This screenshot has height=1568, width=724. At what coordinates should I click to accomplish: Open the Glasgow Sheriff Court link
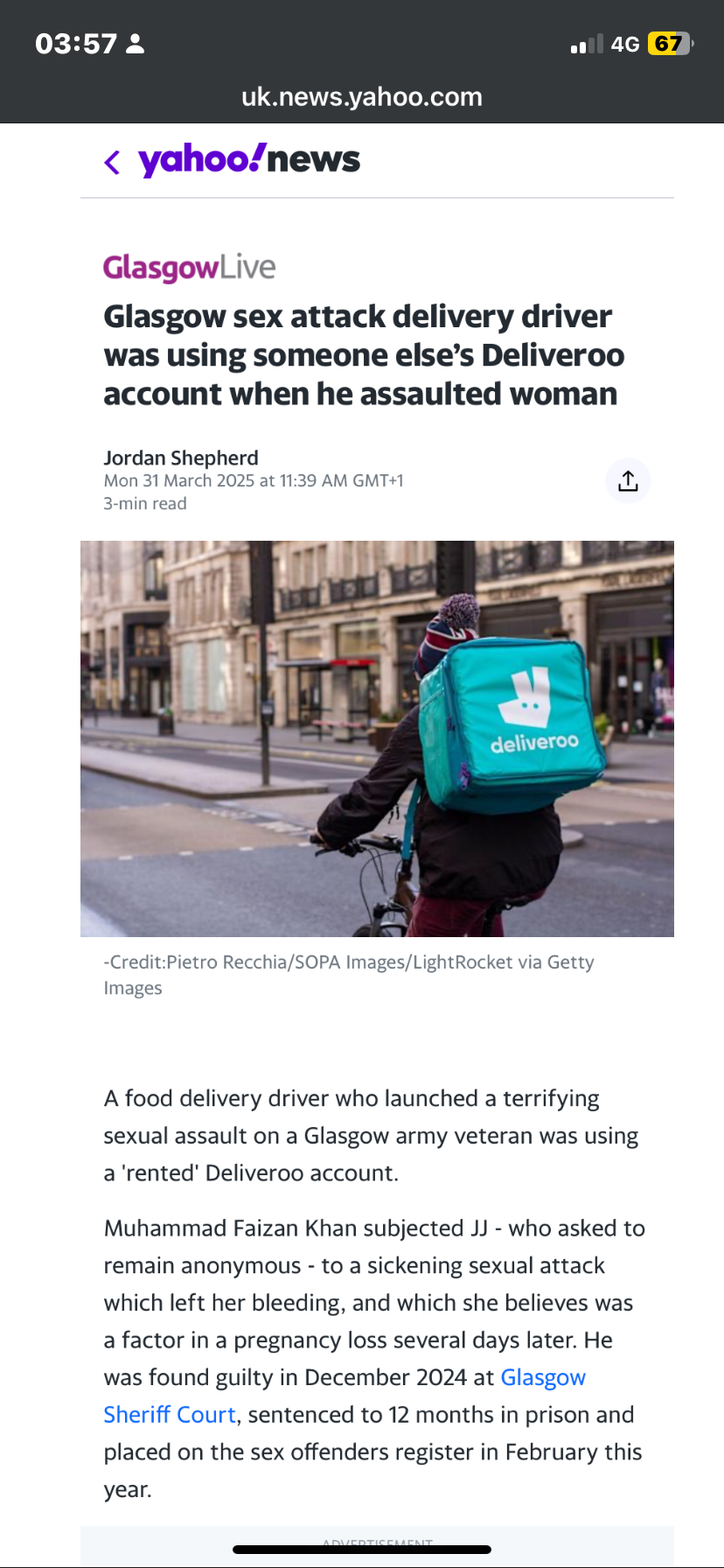click(x=345, y=1396)
